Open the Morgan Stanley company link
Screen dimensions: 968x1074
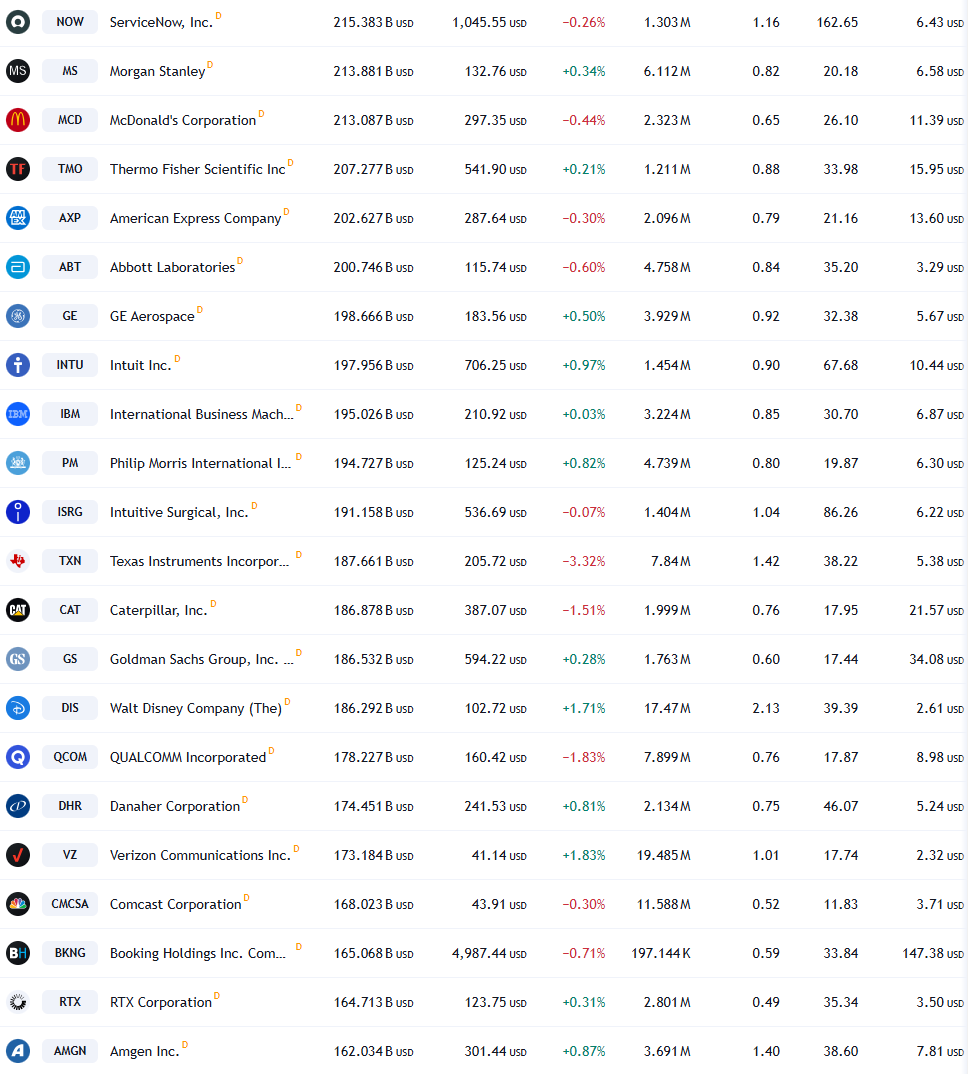[x=158, y=71]
